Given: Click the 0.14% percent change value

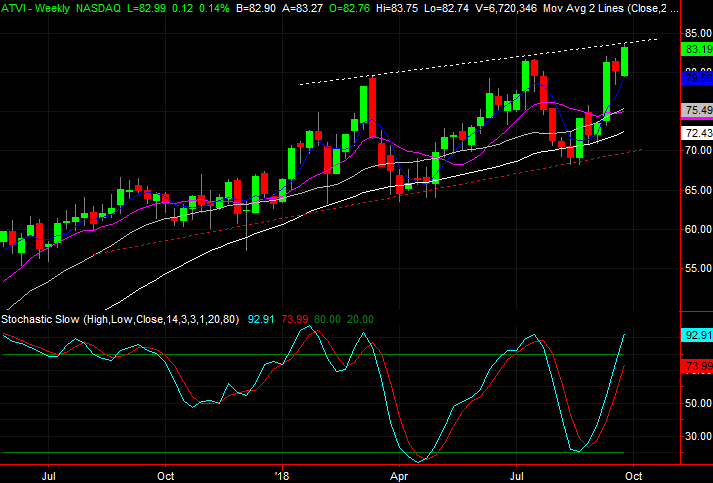Looking at the screenshot, I should 214,8.
